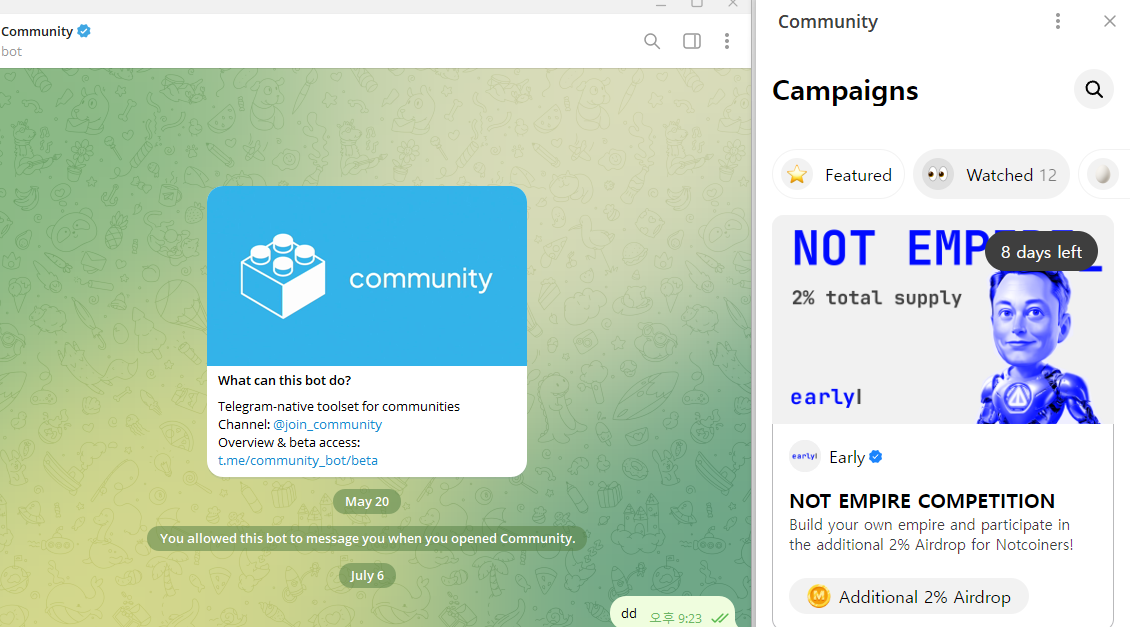
Task: Click the 'bot' status label under Community
Action: [12, 52]
